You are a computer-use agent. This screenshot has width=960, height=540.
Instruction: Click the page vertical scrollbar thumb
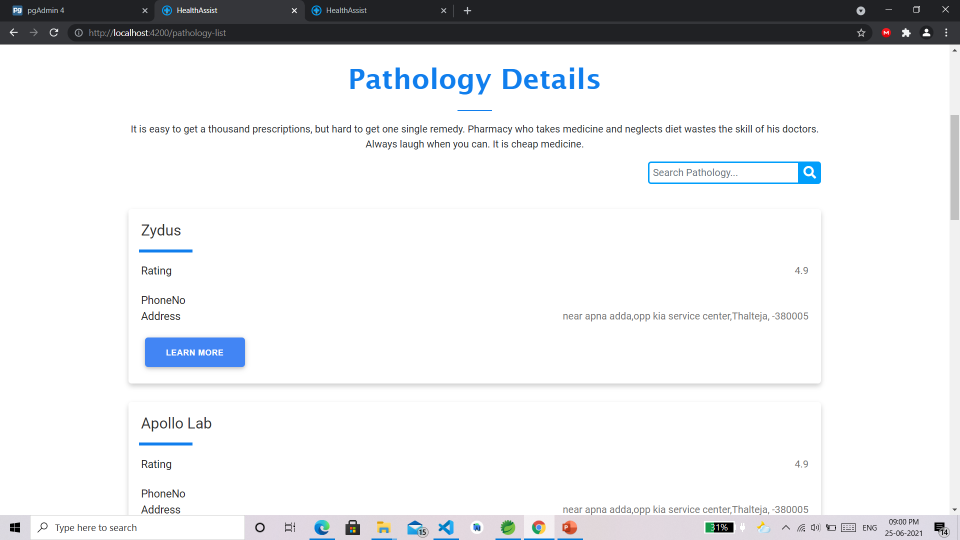(954, 167)
